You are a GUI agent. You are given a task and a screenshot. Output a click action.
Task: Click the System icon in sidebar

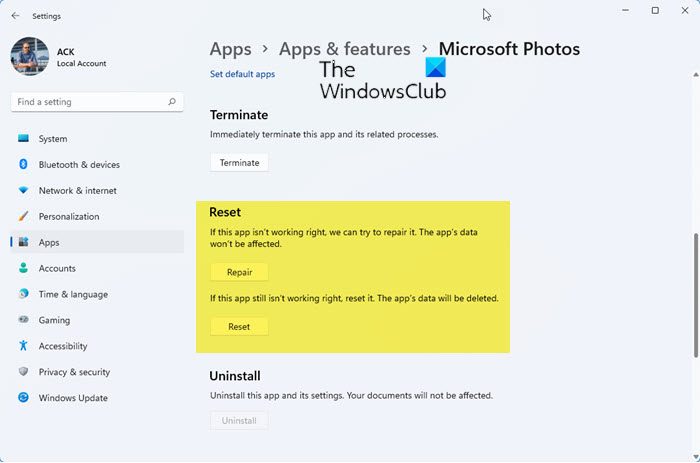click(x=23, y=139)
